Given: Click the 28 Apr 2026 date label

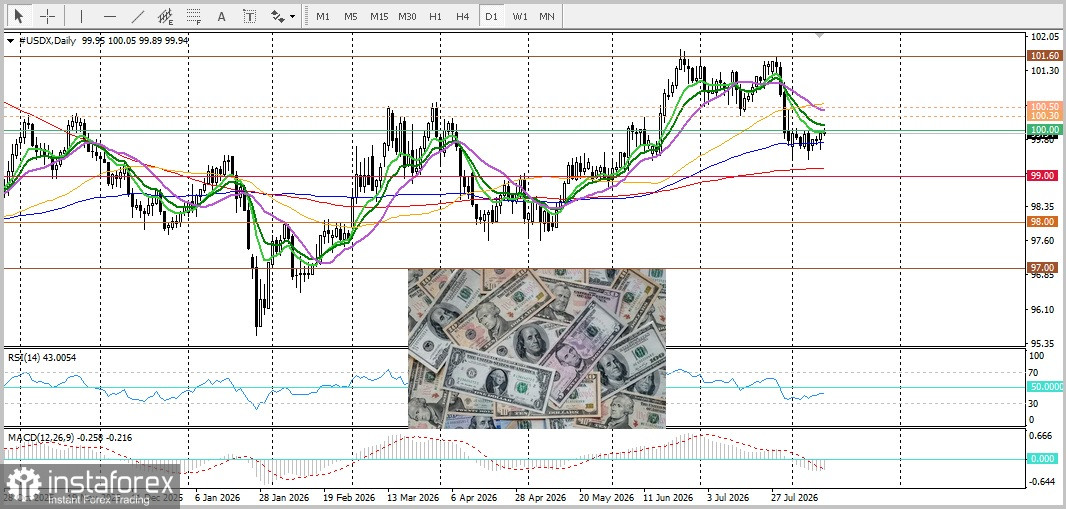Looking at the screenshot, I should click(540, 497).
